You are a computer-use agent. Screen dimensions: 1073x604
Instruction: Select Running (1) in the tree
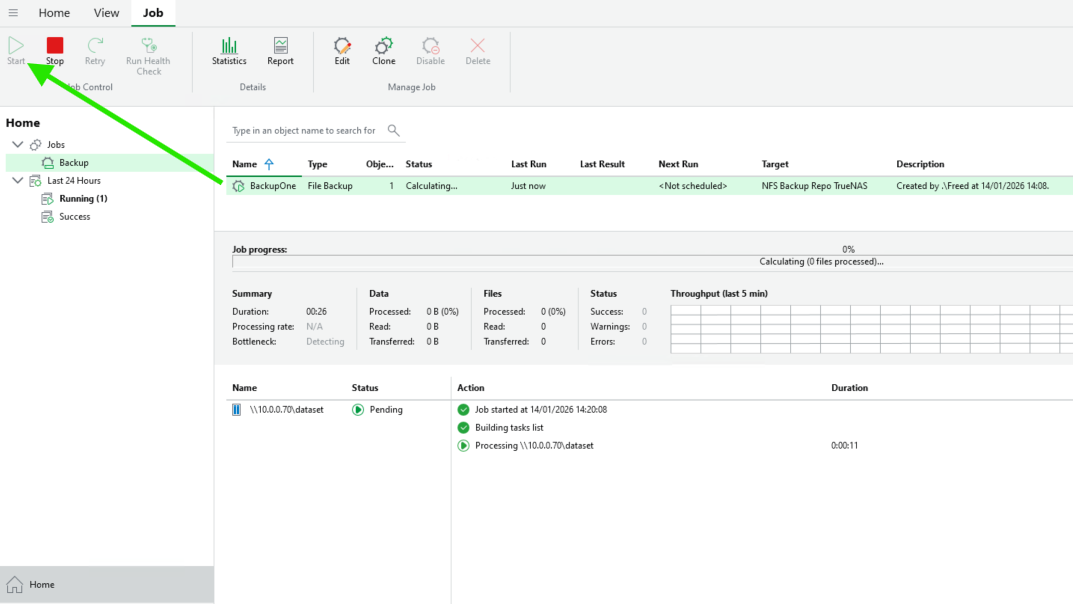click(x=83, y=199)
